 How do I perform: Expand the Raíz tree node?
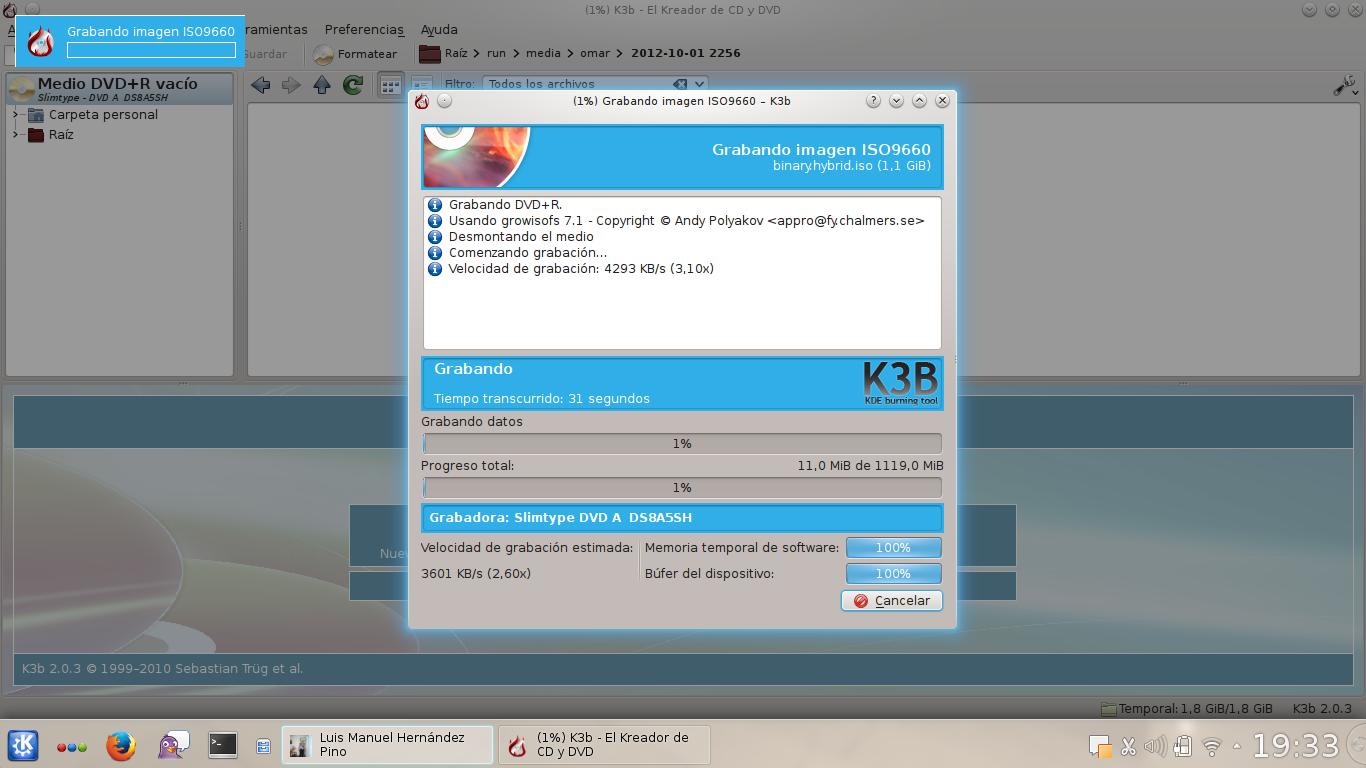[16, 134]
